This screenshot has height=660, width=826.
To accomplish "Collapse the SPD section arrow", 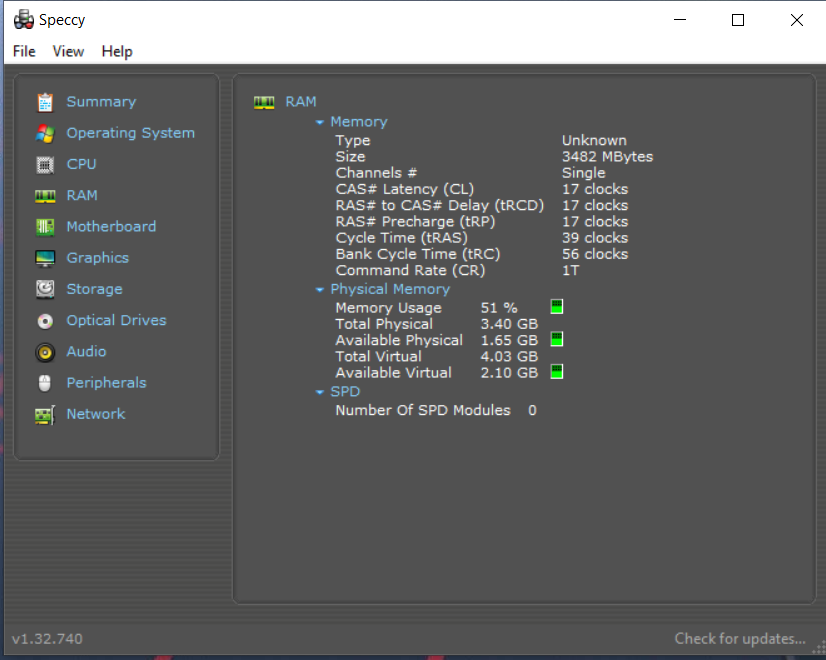I will 319,392.
